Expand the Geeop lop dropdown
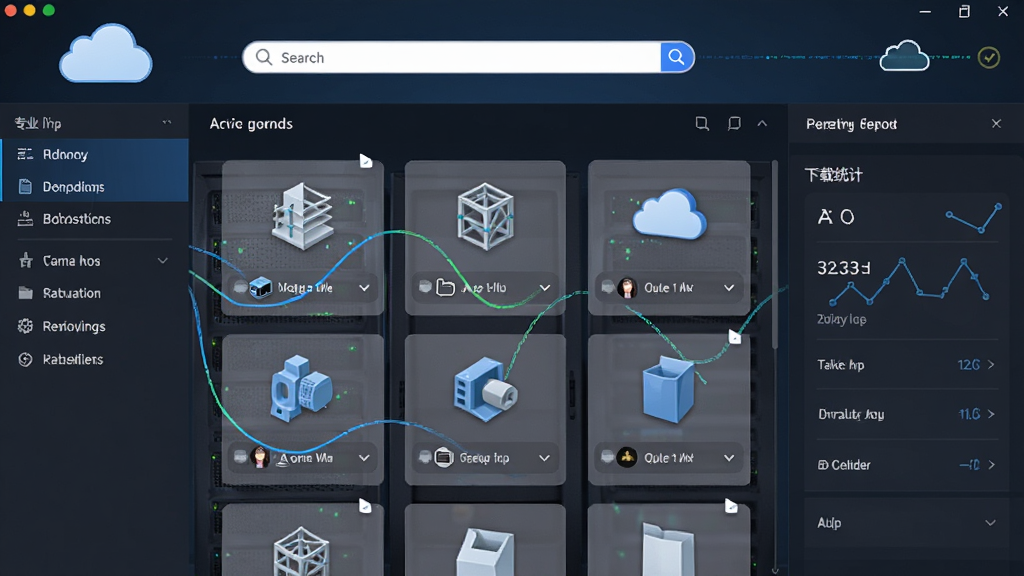The image size is (1024, 576). [x=545, y=458]
